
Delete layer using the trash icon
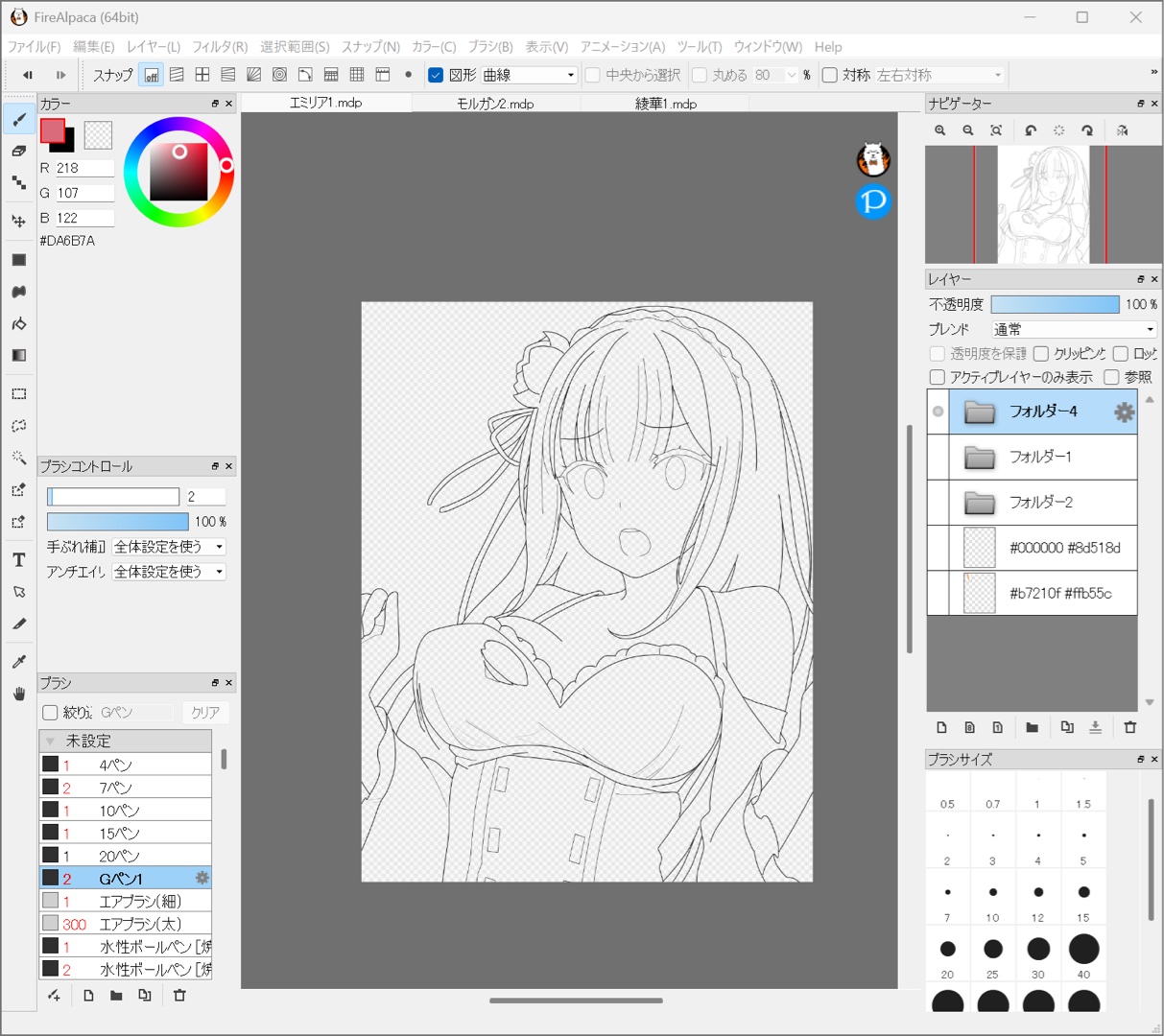(x=1129, y=728)
